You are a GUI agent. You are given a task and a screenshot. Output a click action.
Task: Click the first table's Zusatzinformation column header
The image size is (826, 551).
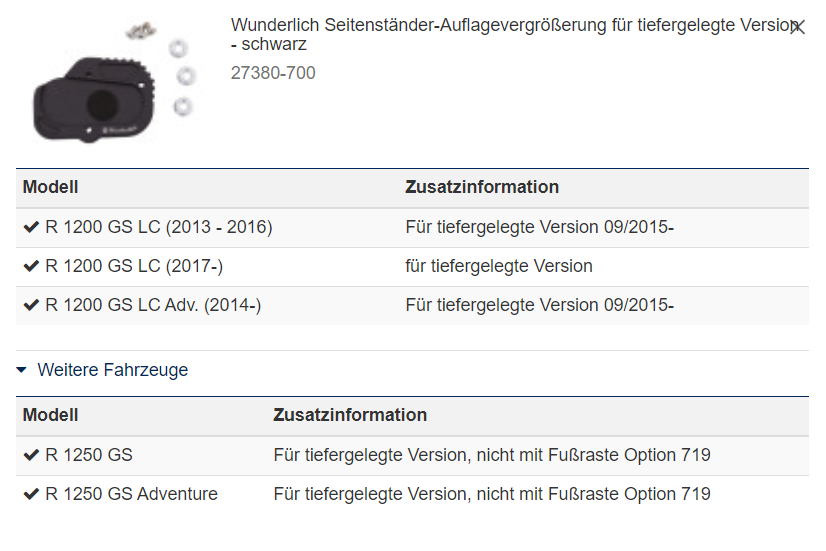pos(482,187)
